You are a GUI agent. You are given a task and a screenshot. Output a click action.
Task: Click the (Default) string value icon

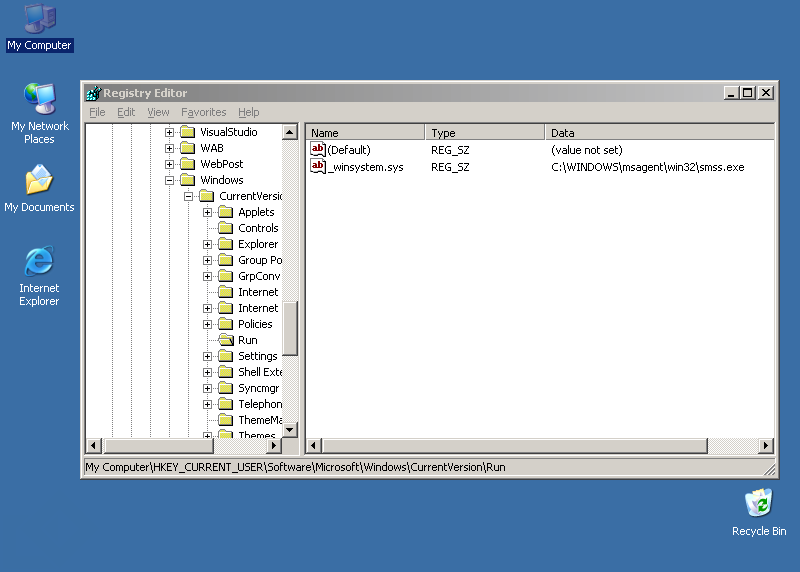pos(318,150)
